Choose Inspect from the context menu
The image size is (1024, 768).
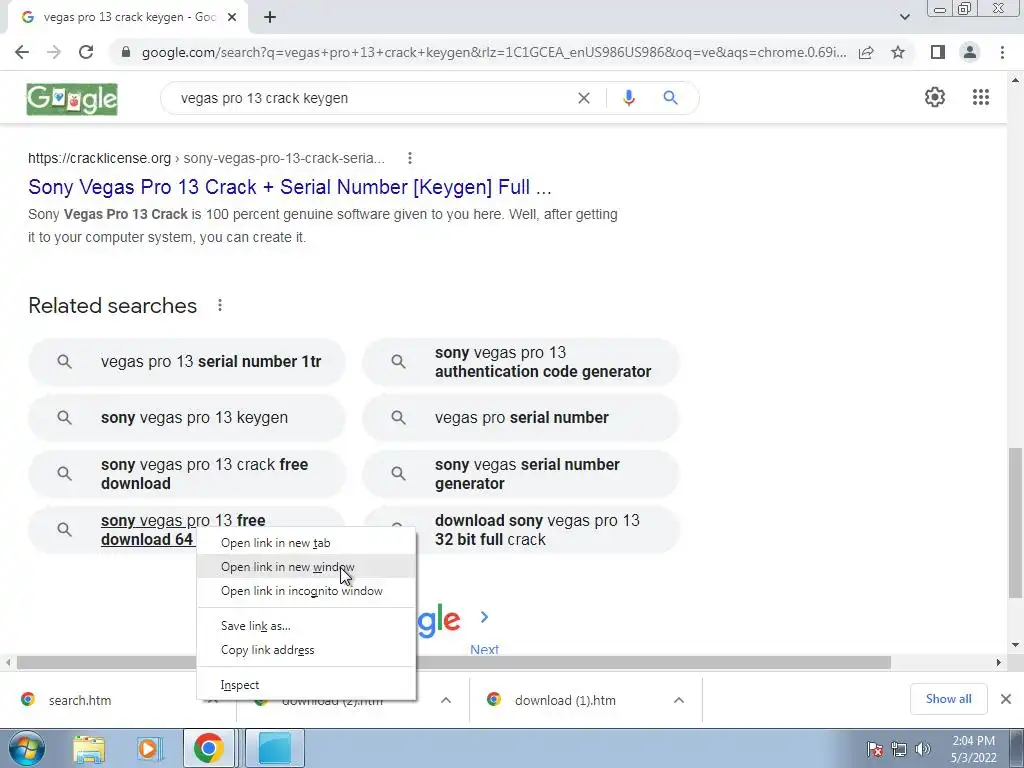coord(306,685)
